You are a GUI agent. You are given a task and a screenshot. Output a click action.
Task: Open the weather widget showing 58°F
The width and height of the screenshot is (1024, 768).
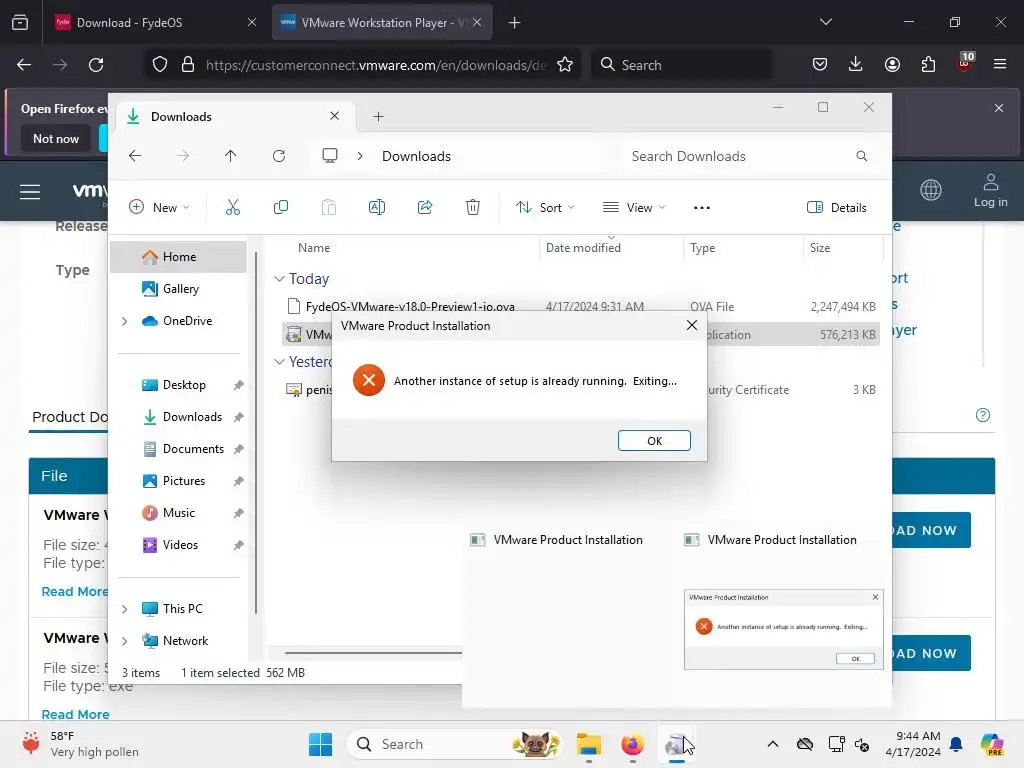tap(80, 744)
